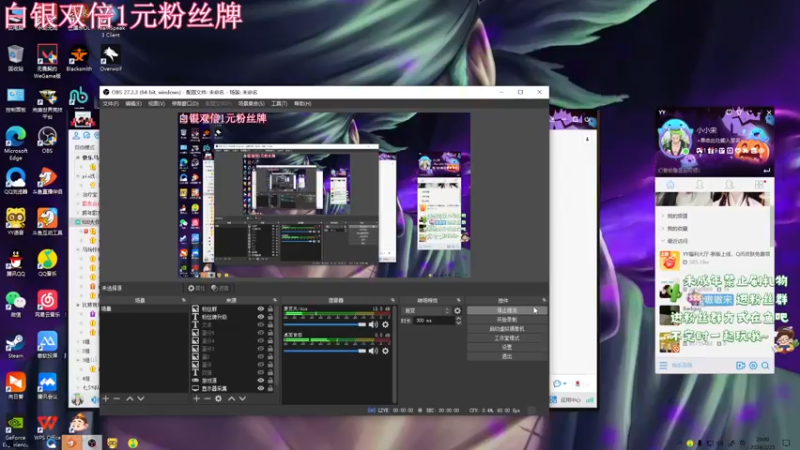Image resolution: width=800 pixels, height=450 pixels.
Task: Move scene down with arrow icon
Action: pos(141,398)
